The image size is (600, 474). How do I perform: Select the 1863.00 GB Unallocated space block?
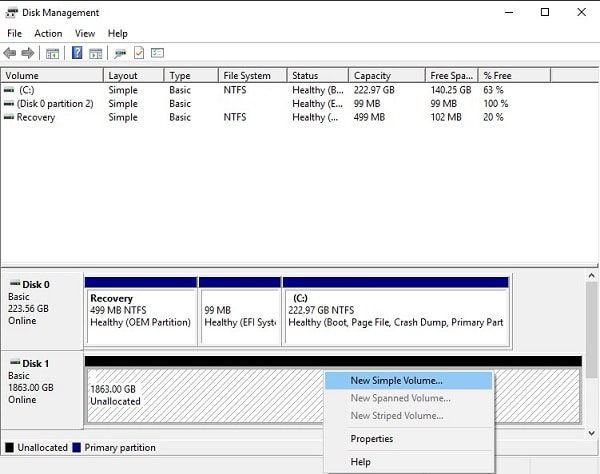[x=333, y=390]
